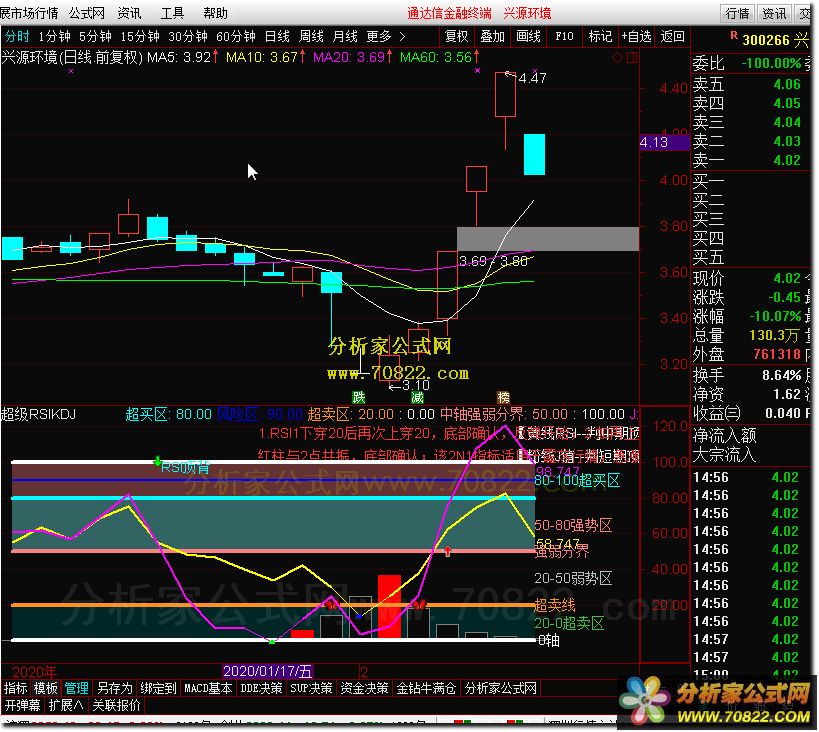This screenshot has height=732, width=819.
Task: Click the 超级RSIKDJ indicator title
Action: (x=39, y=414)
